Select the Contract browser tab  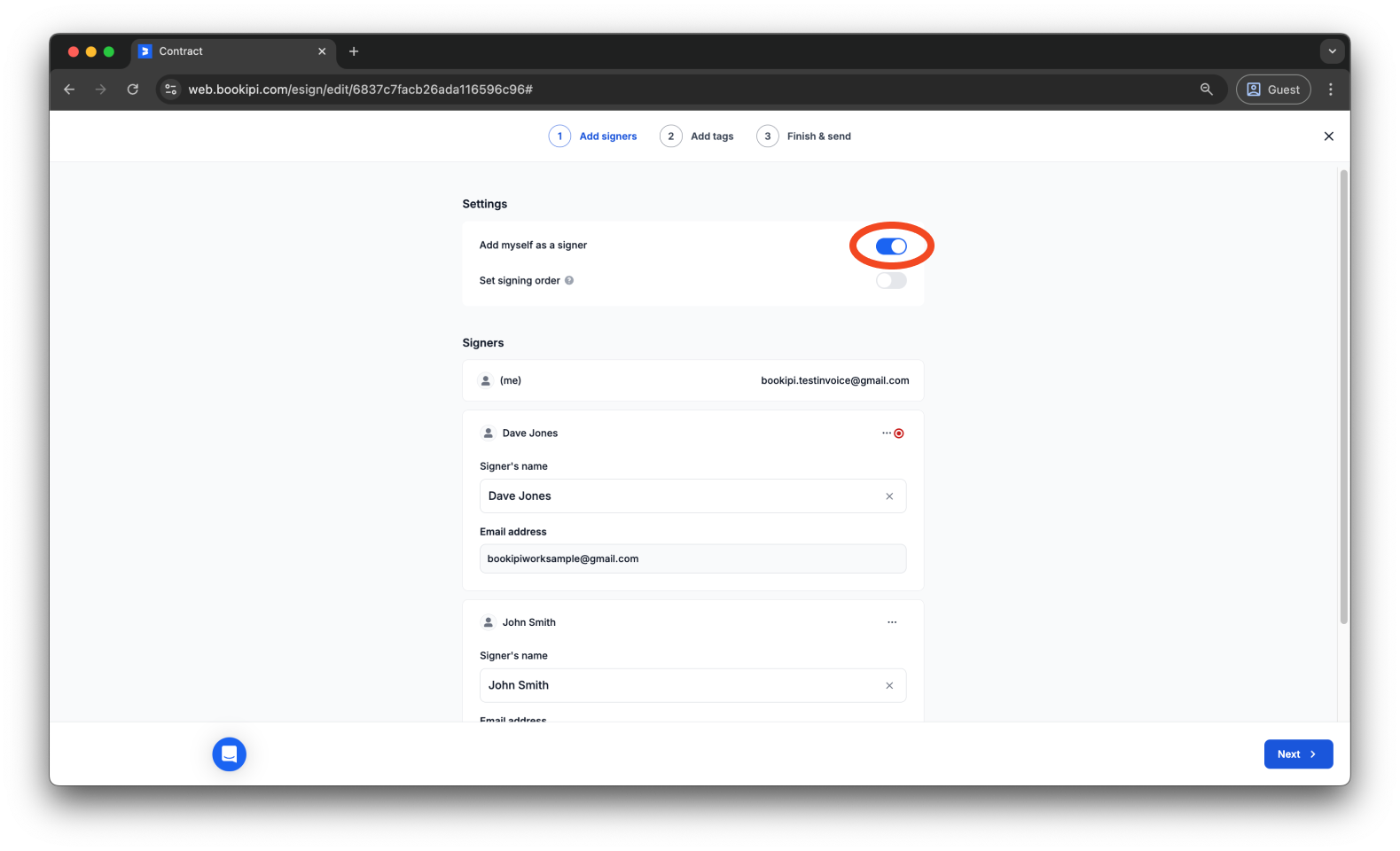tap(234, 51)
